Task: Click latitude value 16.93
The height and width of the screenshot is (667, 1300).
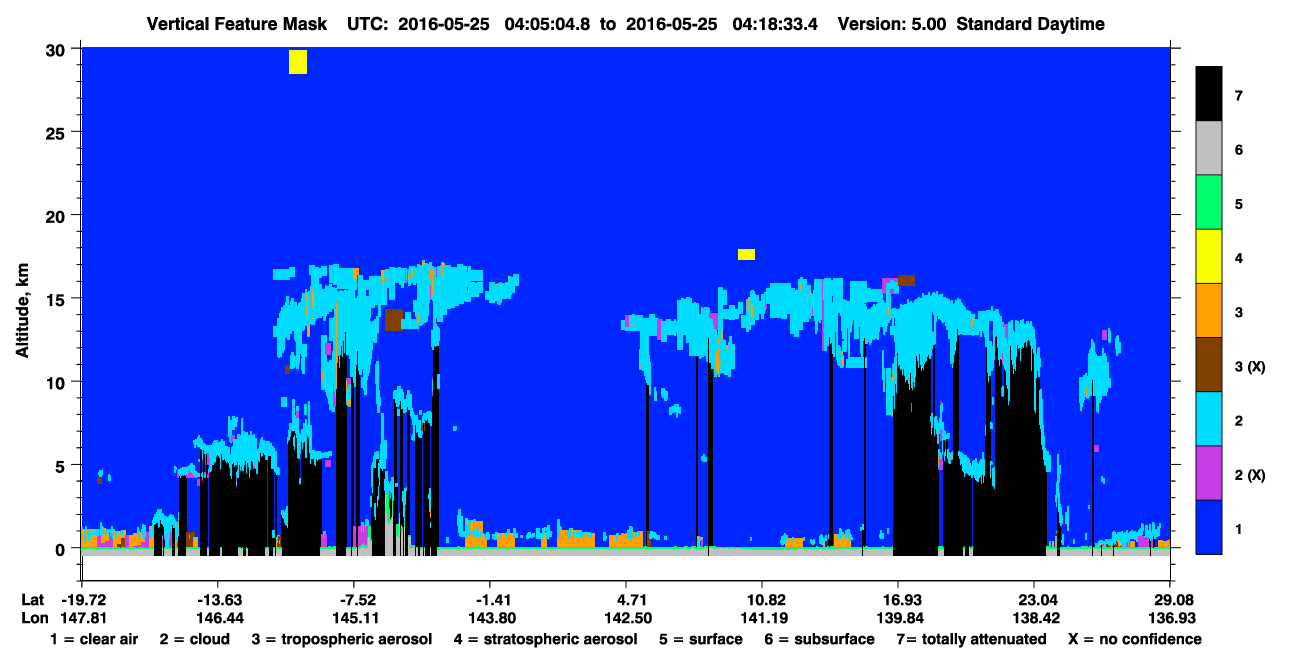Action: 900,600
